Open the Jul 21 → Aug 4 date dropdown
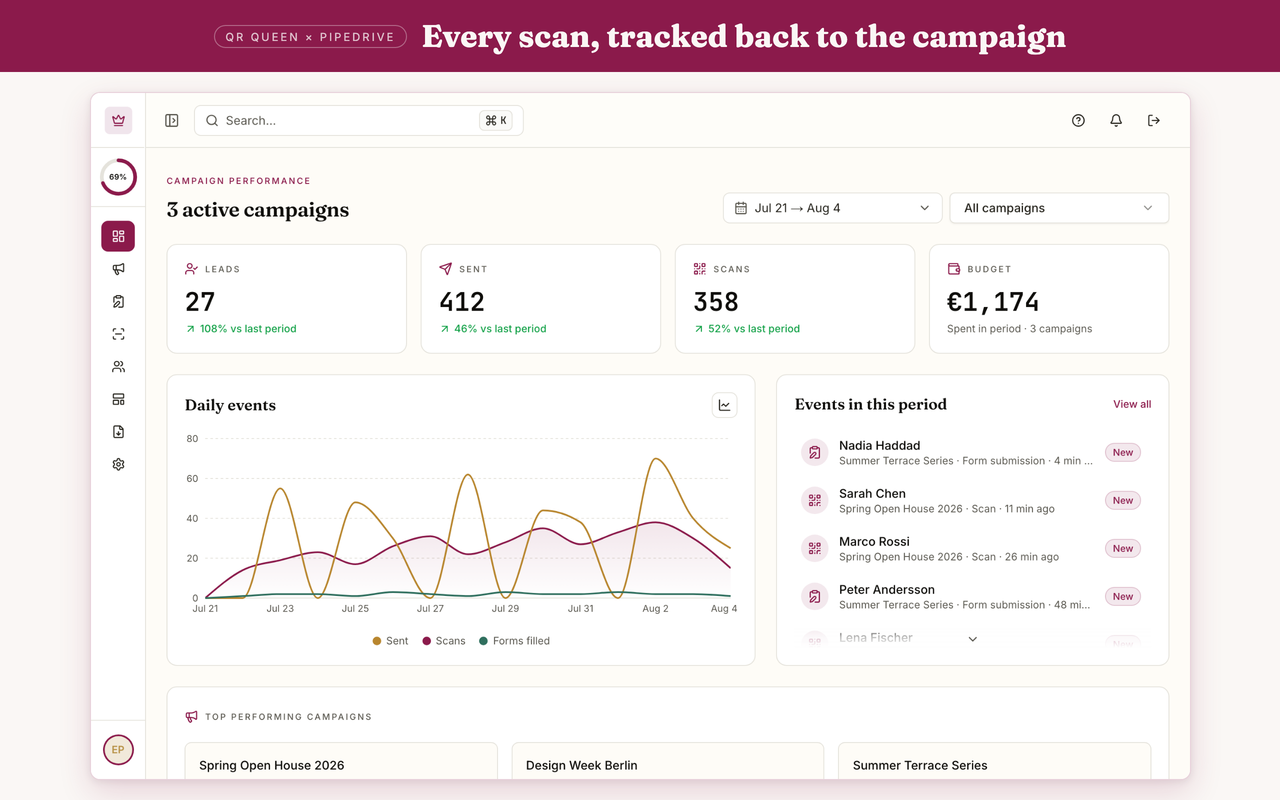1280x800 pixels. point(833,208)
